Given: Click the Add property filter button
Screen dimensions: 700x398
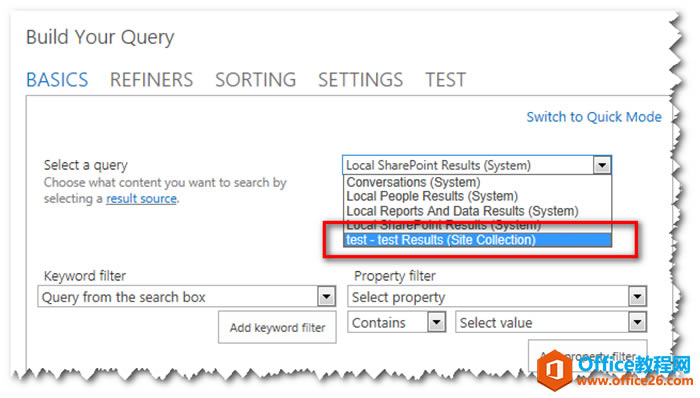Looking at the screenshot, I should click(588, 356).
